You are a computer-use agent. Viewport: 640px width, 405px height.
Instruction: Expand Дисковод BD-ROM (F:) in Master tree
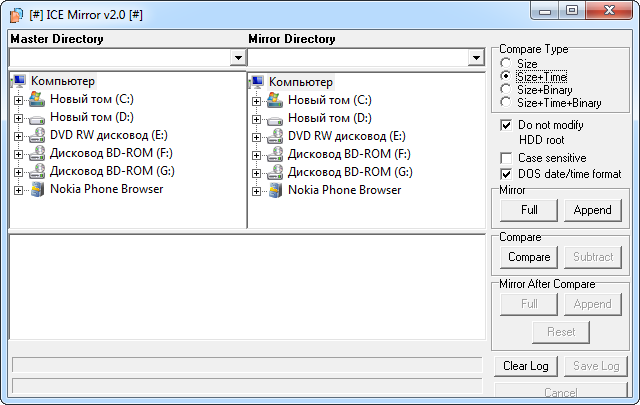click(x=18, y=154)
